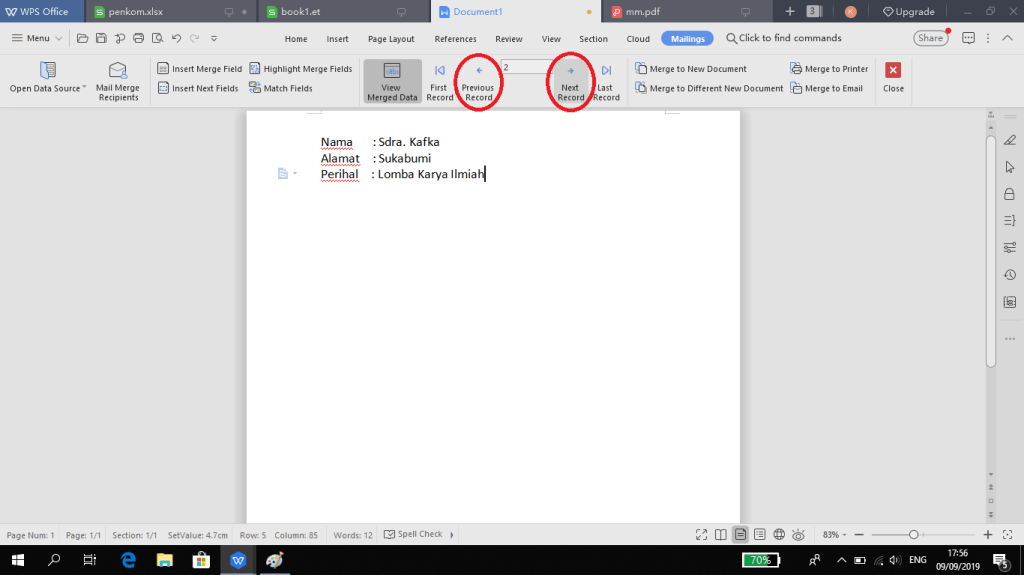Click the Next Record arrow
The height and width of the screenshot is (575, 1024).
[x=571, y=71]
